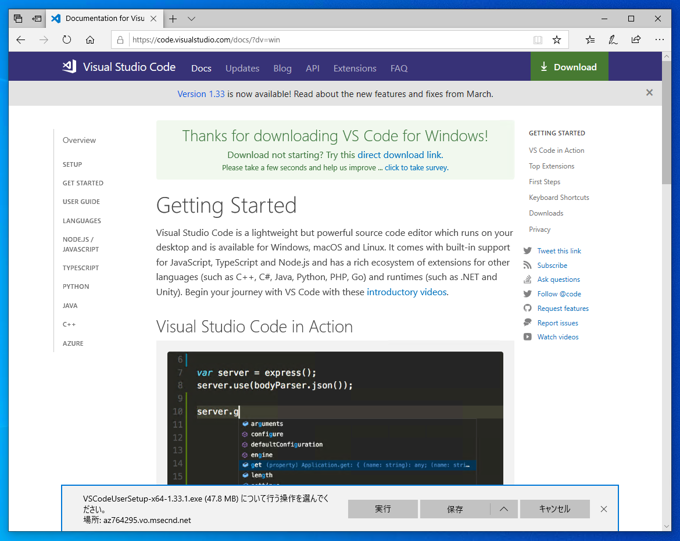Open the introductory videos link
Image resolution: width=680 pixels, height=541 pixels.
[x=406, y=292]
